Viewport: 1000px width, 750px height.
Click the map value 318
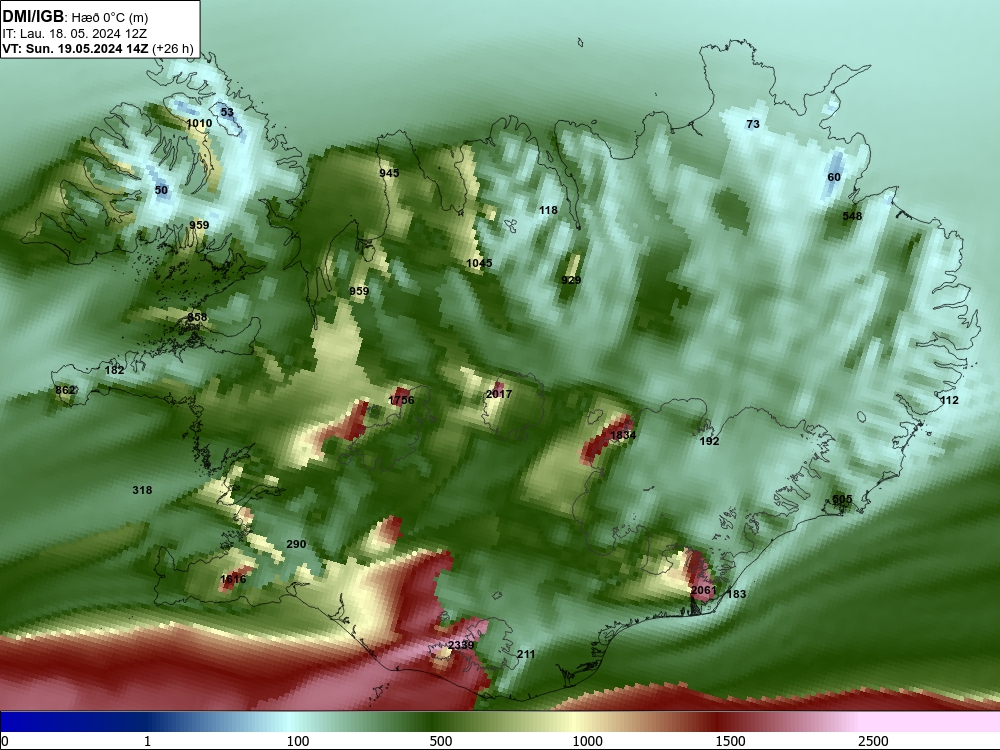pyautogui.click(x=142, y=490)
